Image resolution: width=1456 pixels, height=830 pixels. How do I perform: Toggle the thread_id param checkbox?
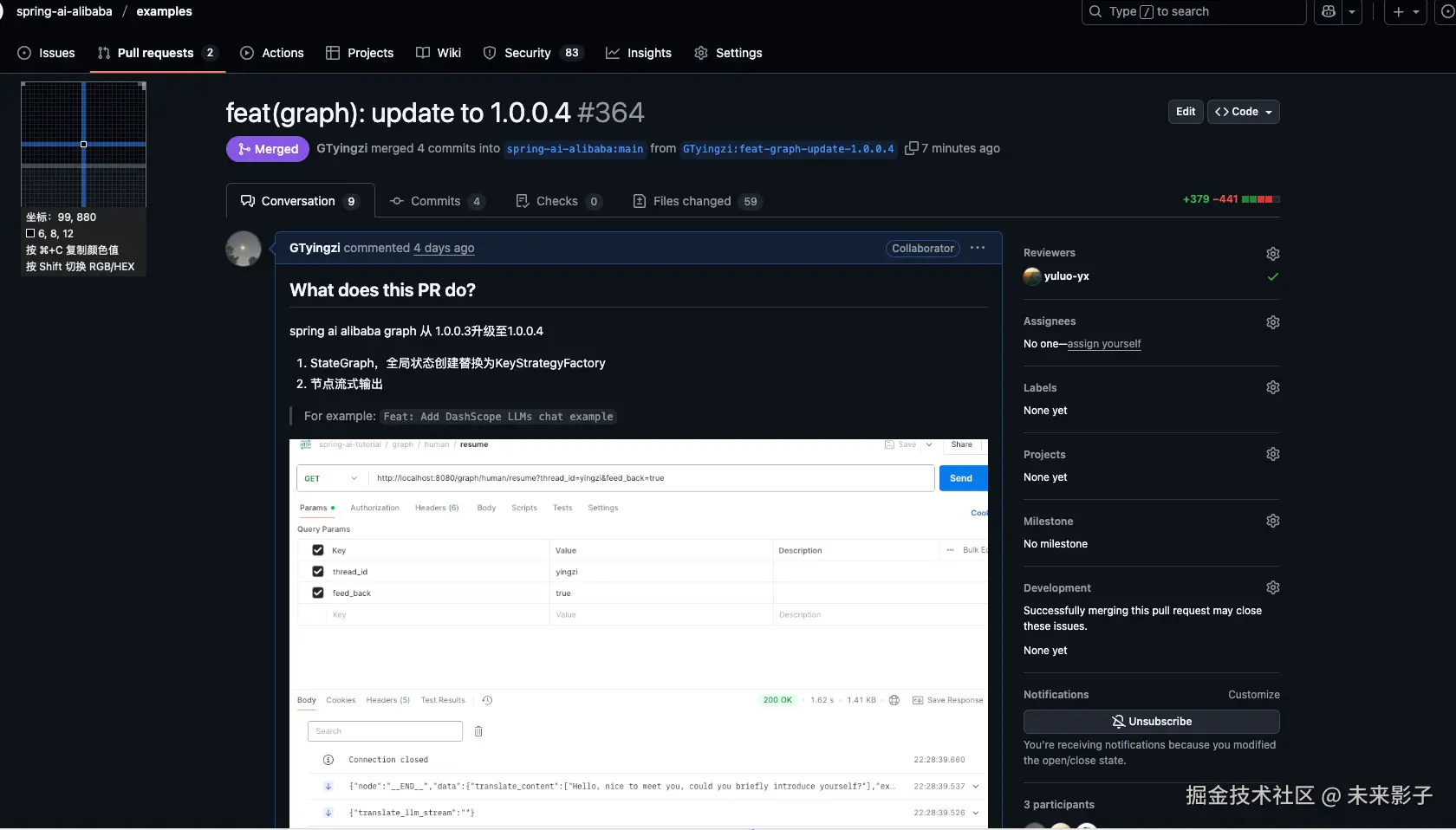[x=318, y=572]
